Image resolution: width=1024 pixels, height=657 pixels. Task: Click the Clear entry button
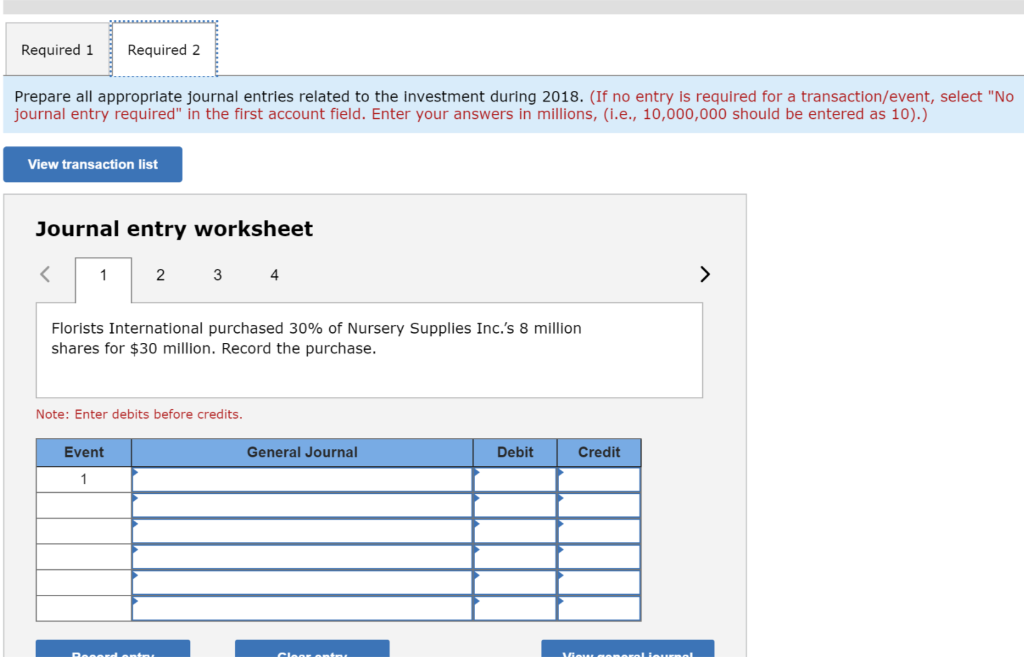pyautogui.click(x=311, y=651)
